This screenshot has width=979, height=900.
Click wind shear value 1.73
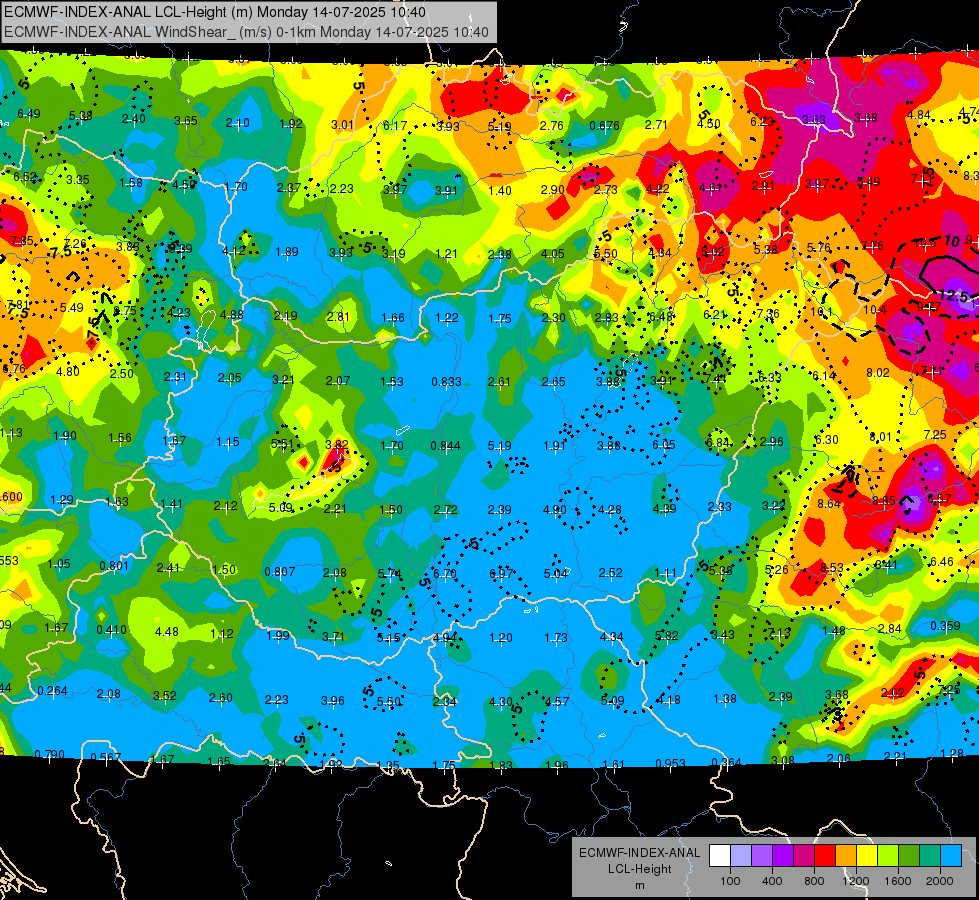556,638
